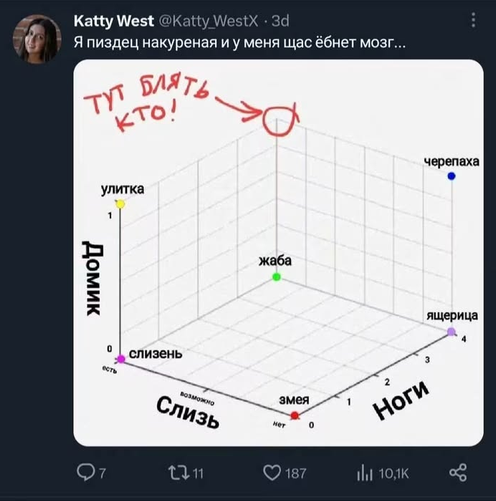Click the red змея data point
This screenshot has height=501, width=496.
pyautogui.click(x=295, y=415)
